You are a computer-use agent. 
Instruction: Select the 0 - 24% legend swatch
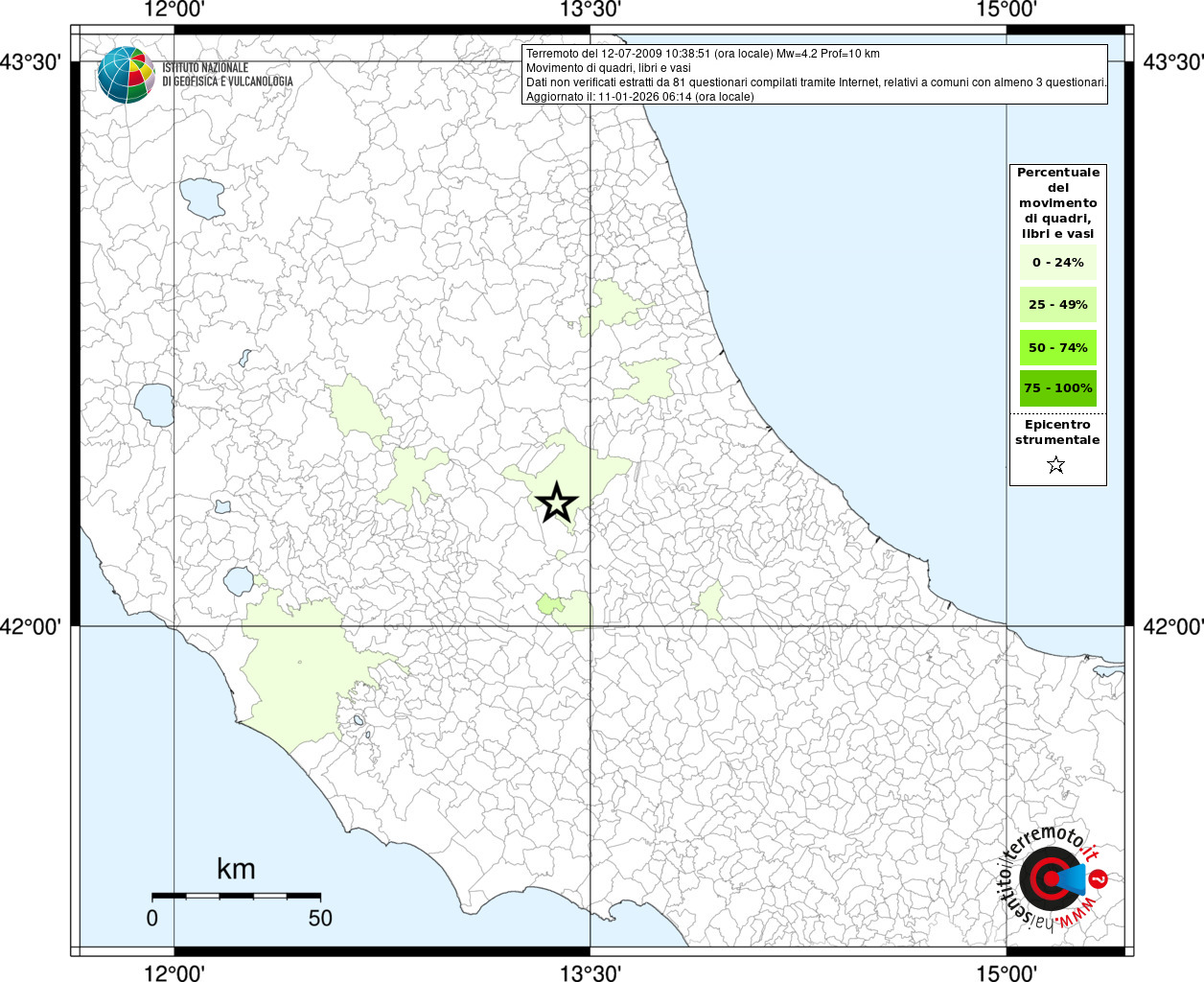pos(1057,262)
